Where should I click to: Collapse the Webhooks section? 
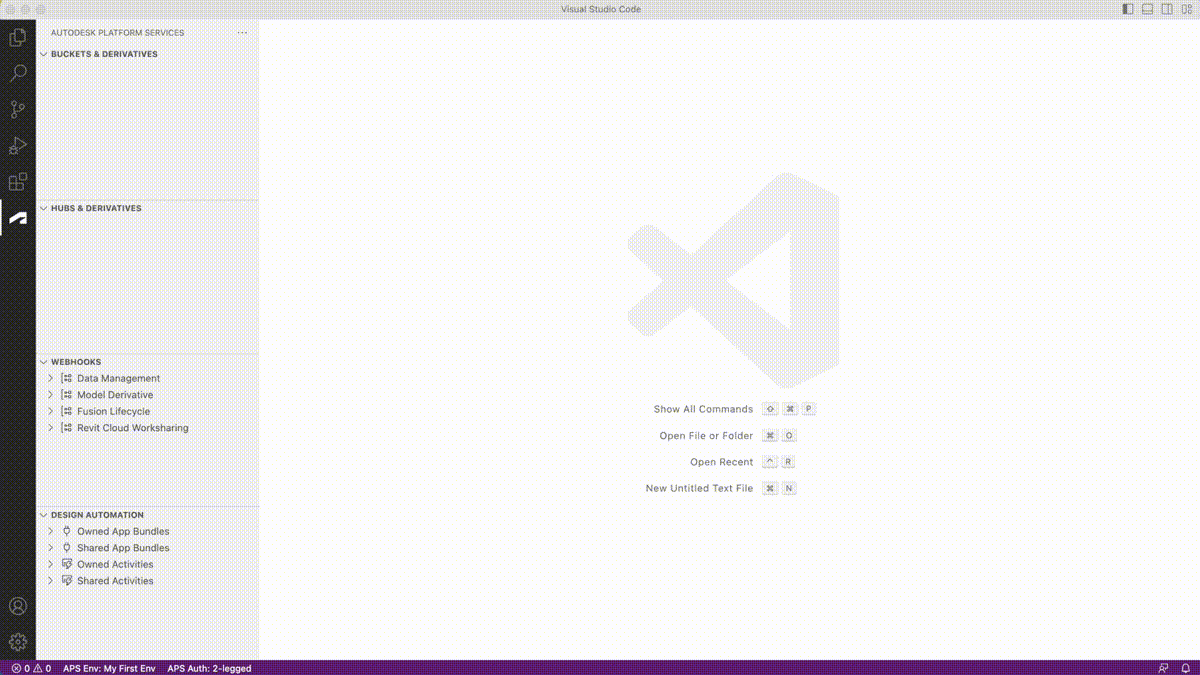[x=44, y=362]
